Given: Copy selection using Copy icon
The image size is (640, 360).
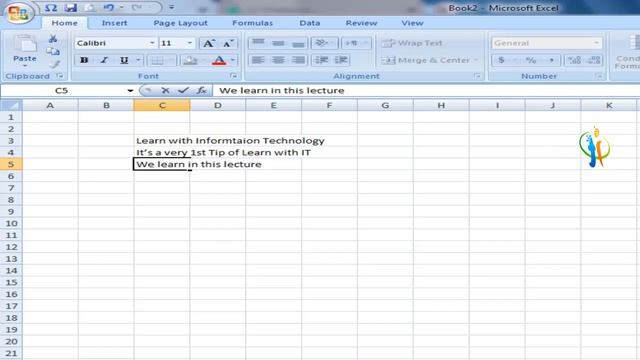Looking at the screenshot, I should pos(53,51).
